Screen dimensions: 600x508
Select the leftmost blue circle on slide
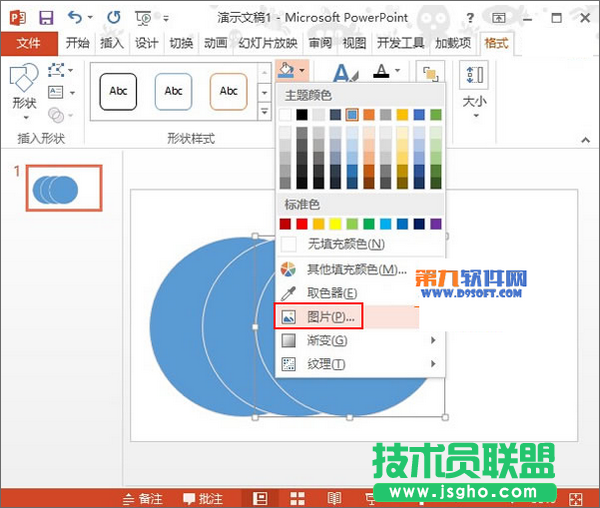(176, 327)
